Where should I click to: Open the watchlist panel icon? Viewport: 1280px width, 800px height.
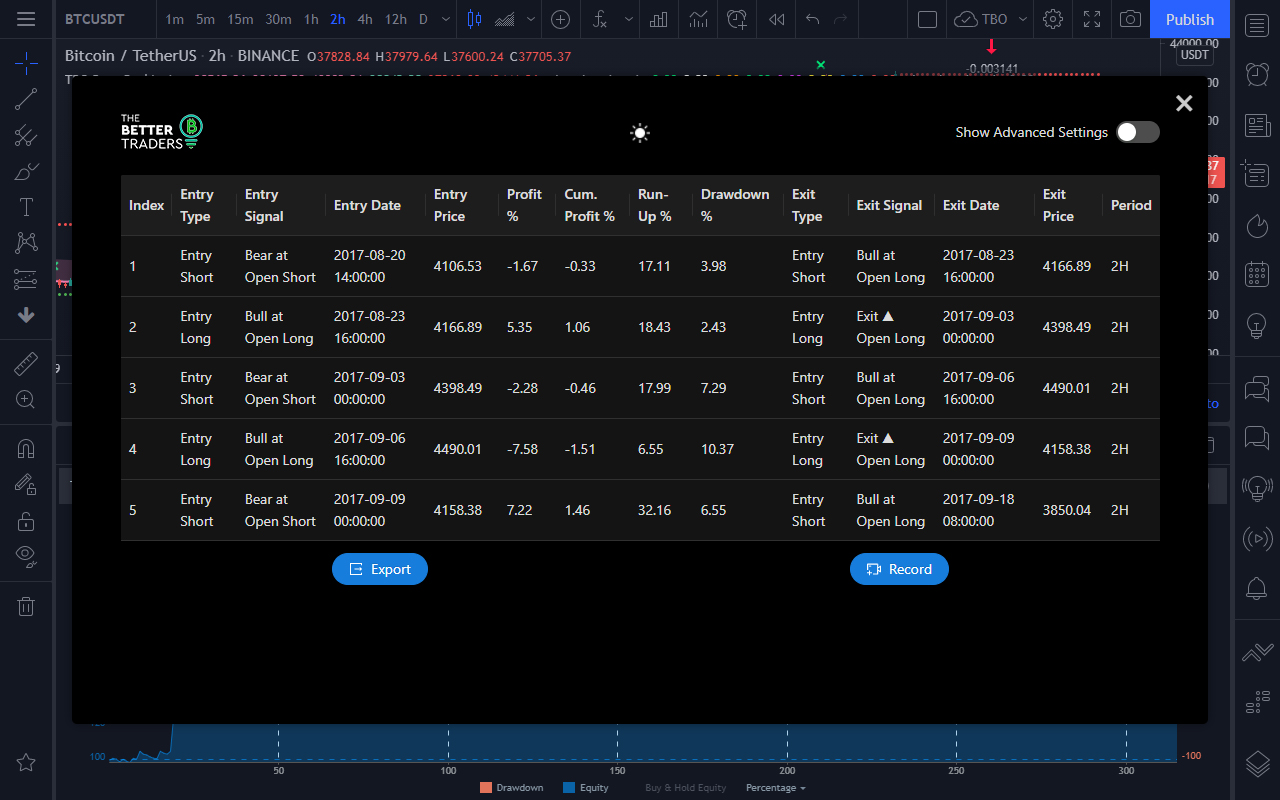click(x=1257, y=25)
